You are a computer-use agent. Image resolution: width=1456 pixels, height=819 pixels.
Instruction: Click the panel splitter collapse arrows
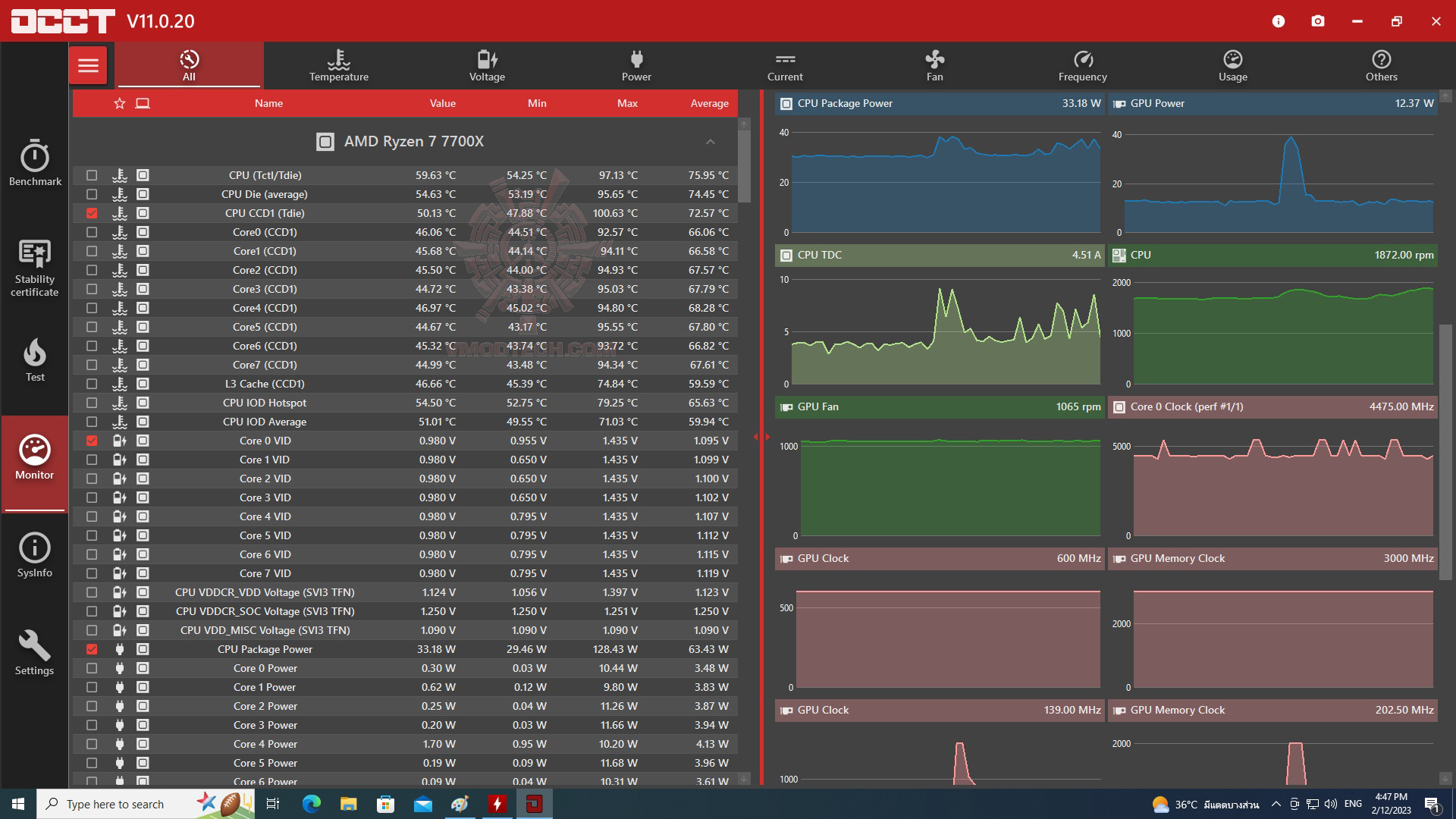tap(761, 437)
